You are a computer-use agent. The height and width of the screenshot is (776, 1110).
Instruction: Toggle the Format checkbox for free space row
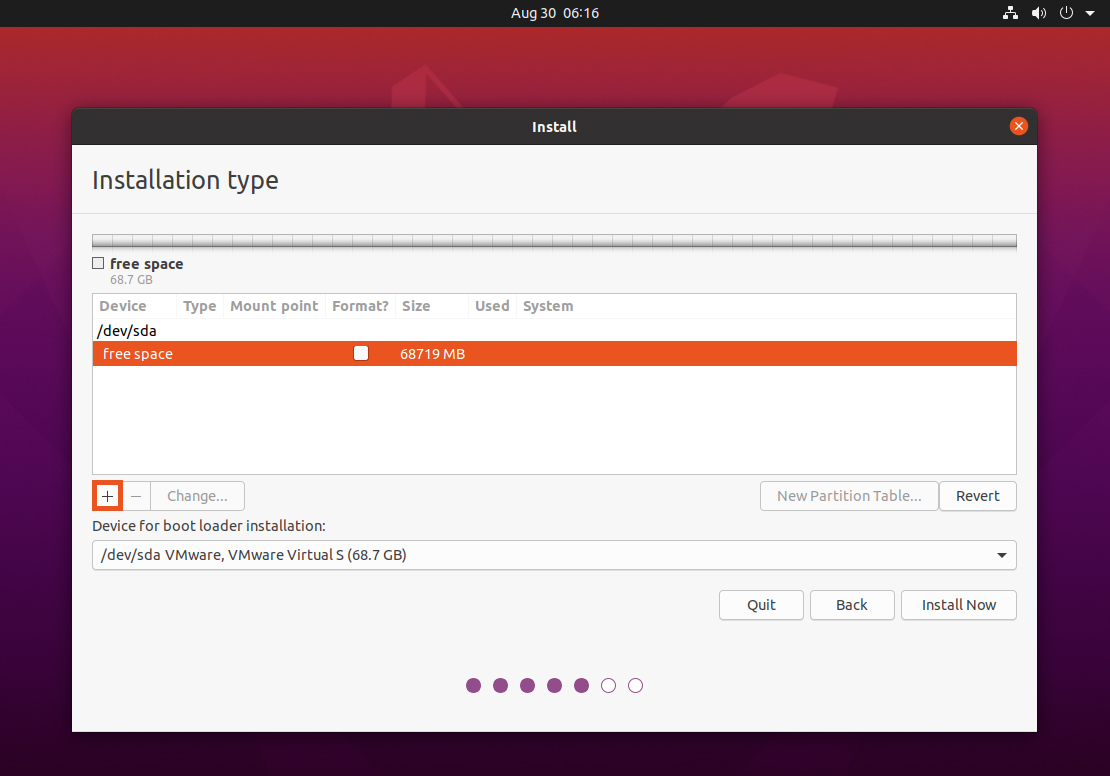click(x=361, y=353)
